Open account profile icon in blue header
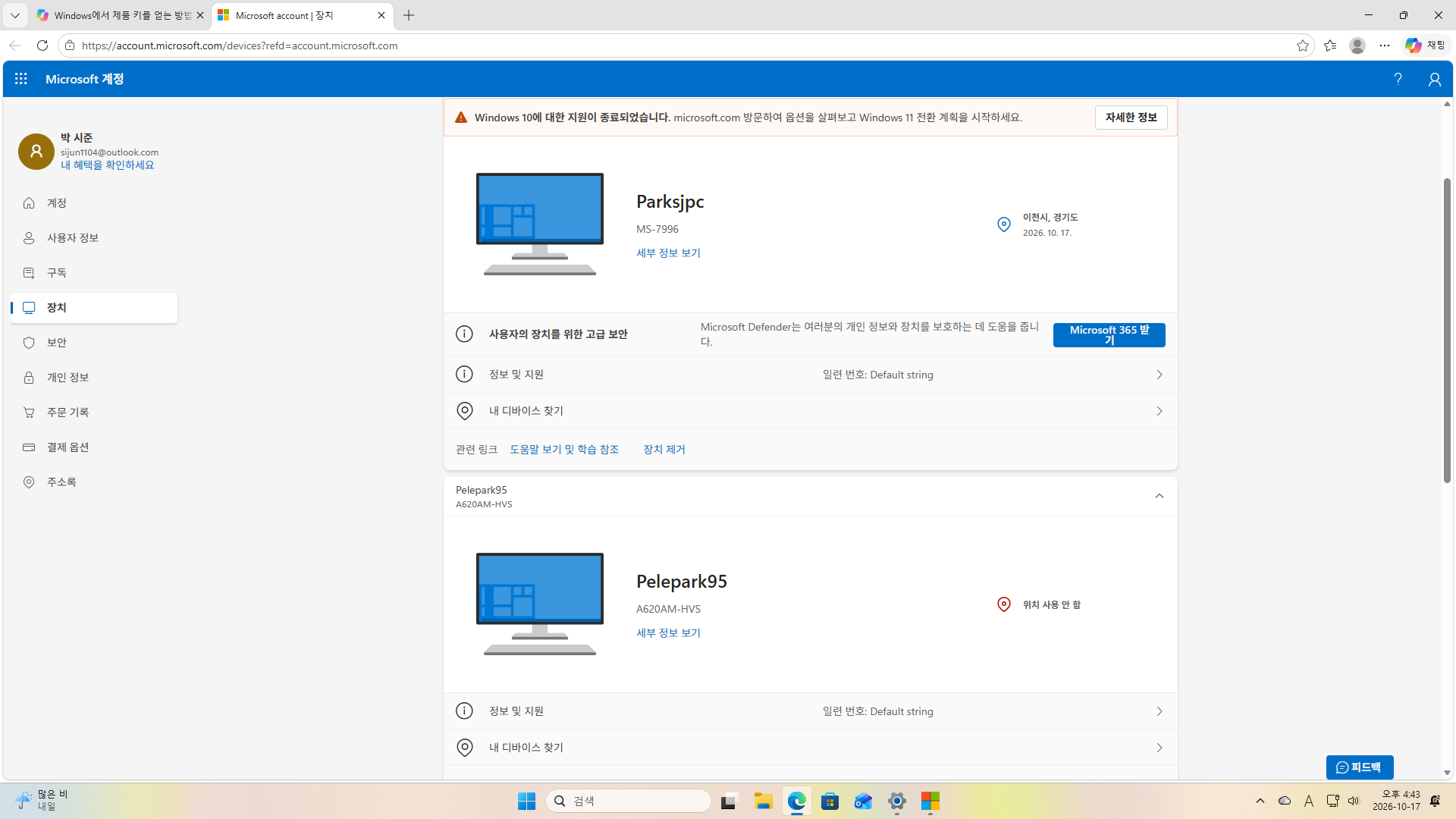 click(x=1434, y=79)
